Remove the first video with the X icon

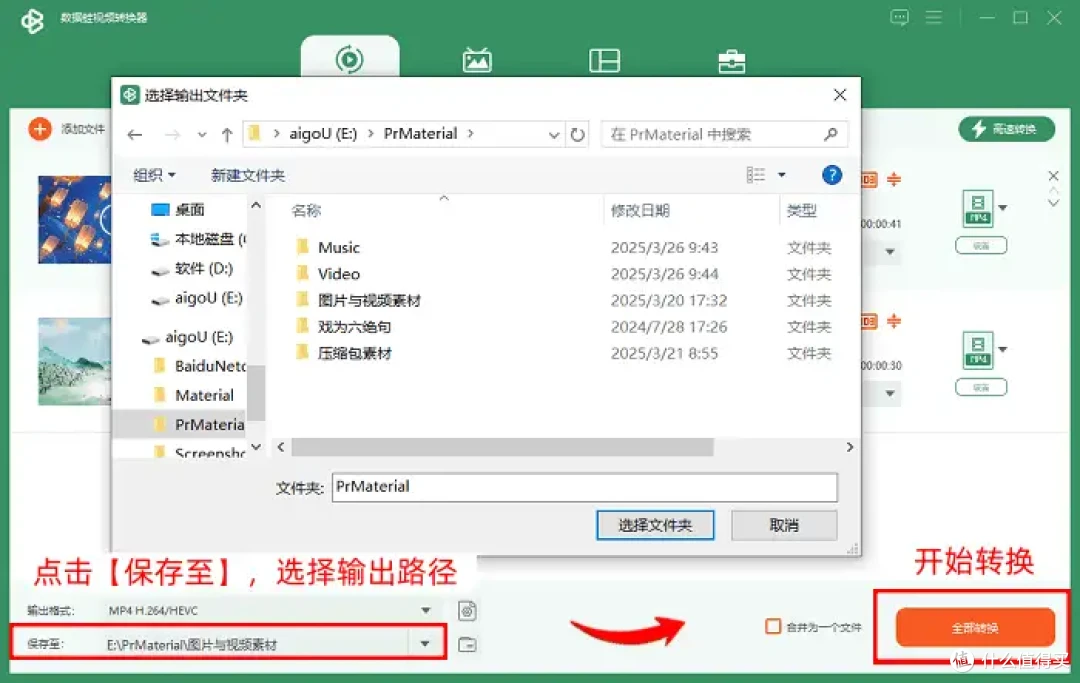coord(1053,176)
